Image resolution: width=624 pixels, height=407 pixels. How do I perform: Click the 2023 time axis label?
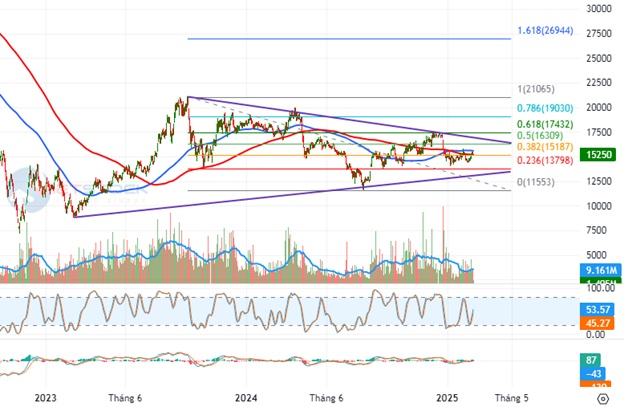(46, 397)
